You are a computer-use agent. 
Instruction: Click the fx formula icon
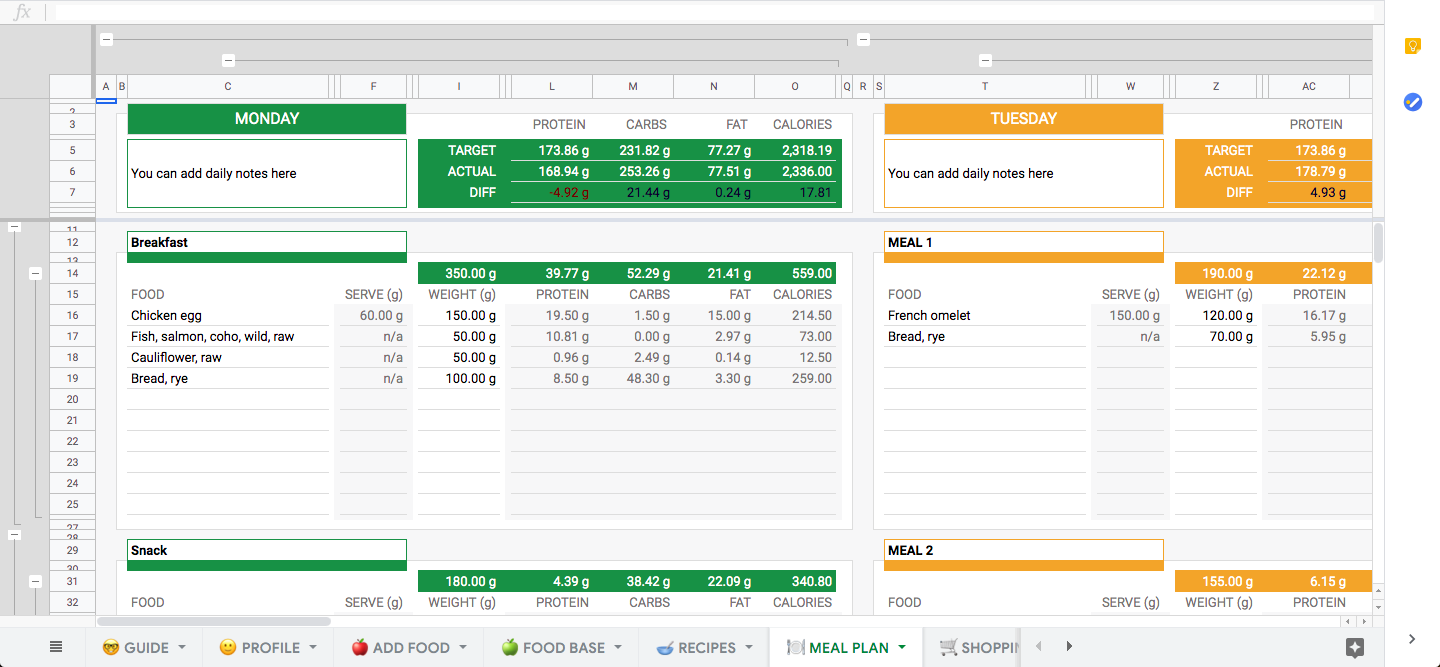pyautogui.click(x=22, y=12)
